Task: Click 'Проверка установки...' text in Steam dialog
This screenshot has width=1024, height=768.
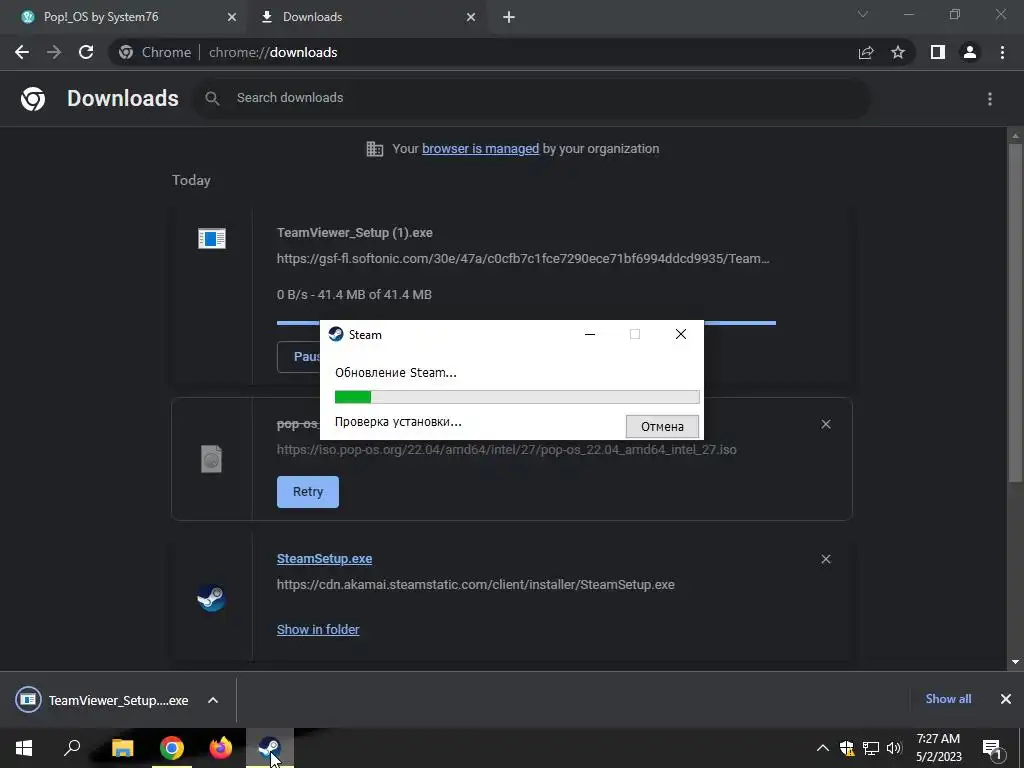Action: click(398, 422)
